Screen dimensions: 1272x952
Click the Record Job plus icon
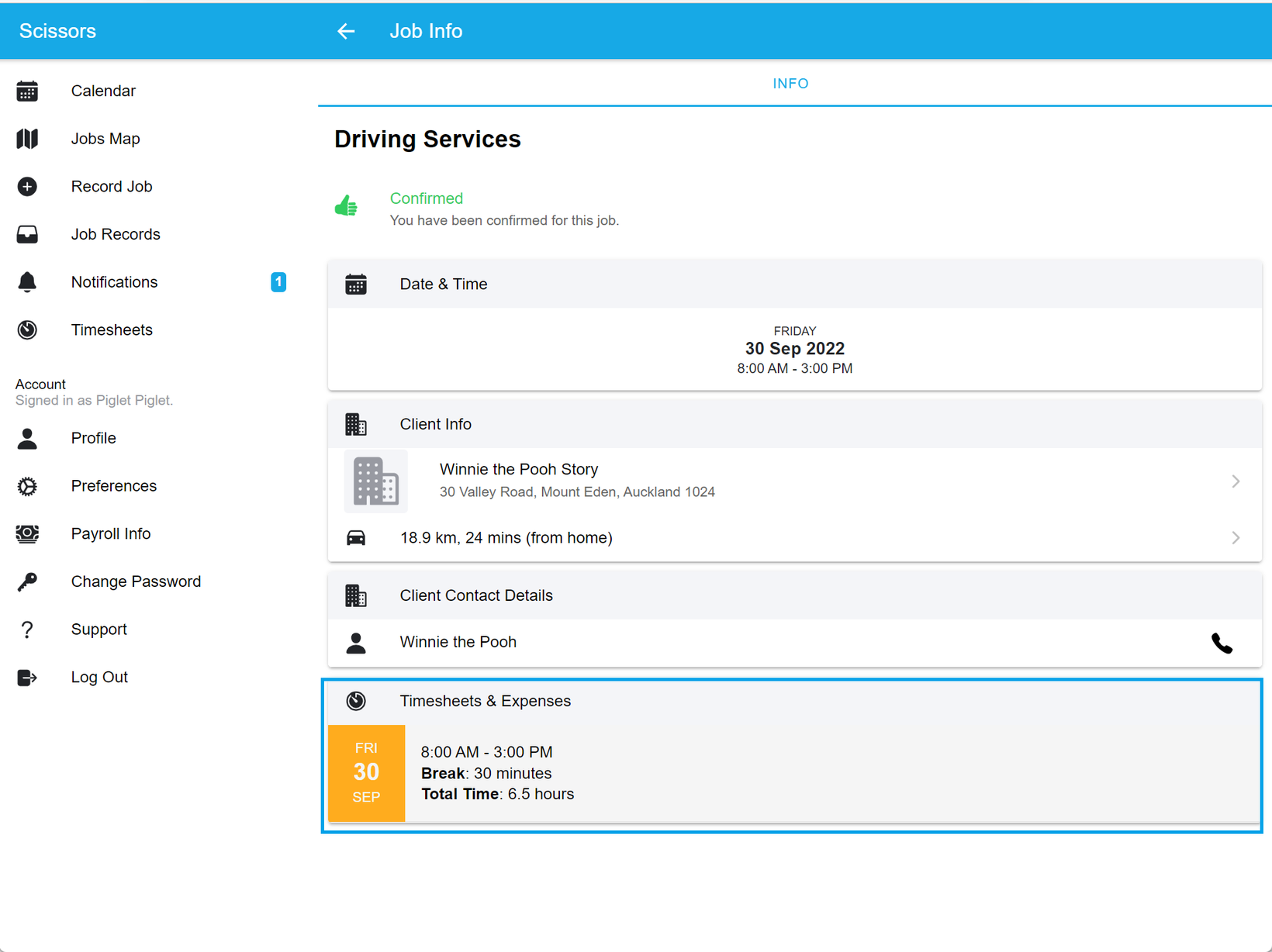coord(27,187)
